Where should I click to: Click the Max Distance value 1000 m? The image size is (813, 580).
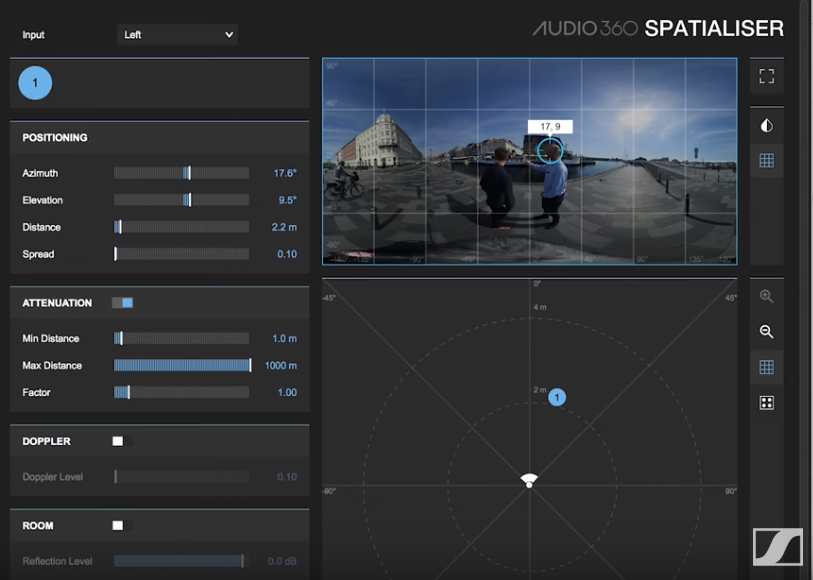pos(281,365)
